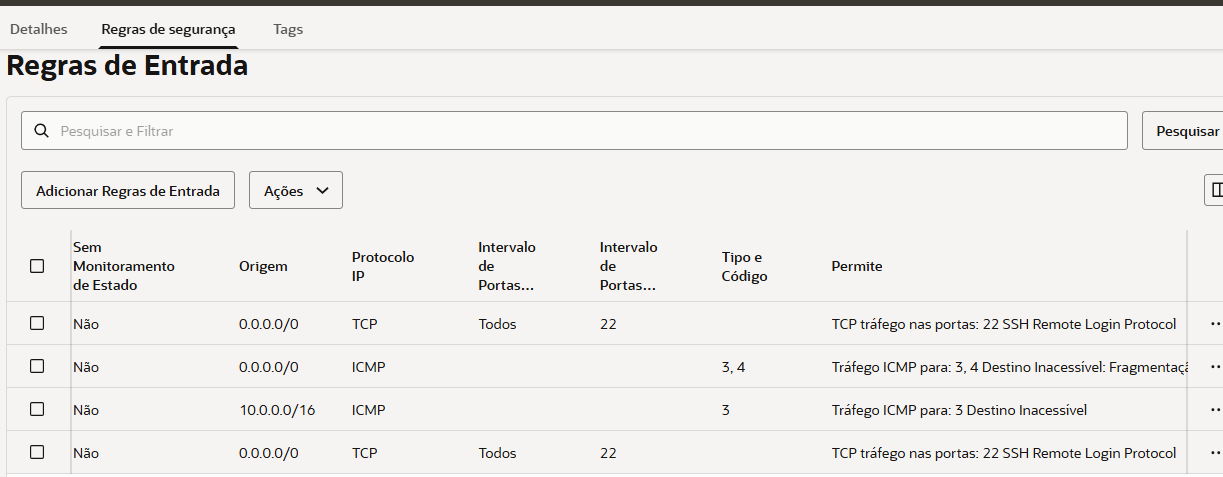Open the Tags tab
The height and width of the screenshot is (477, 1223).
288,29
